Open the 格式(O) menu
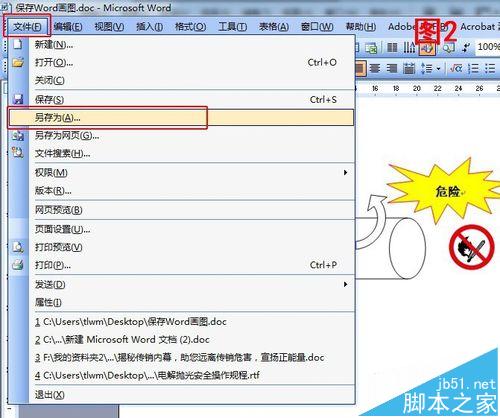The height and width of the screenshot is (418, 500). (190, 26)
